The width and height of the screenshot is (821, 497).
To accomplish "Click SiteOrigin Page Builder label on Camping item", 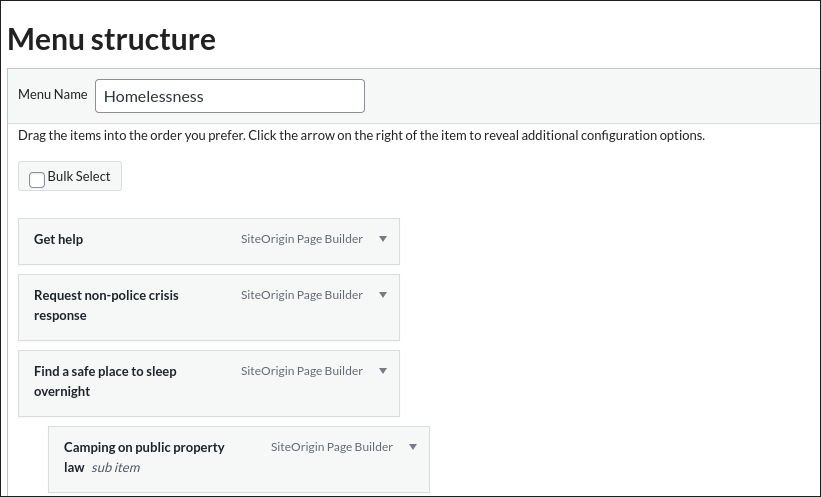I will tap(331, 447).
